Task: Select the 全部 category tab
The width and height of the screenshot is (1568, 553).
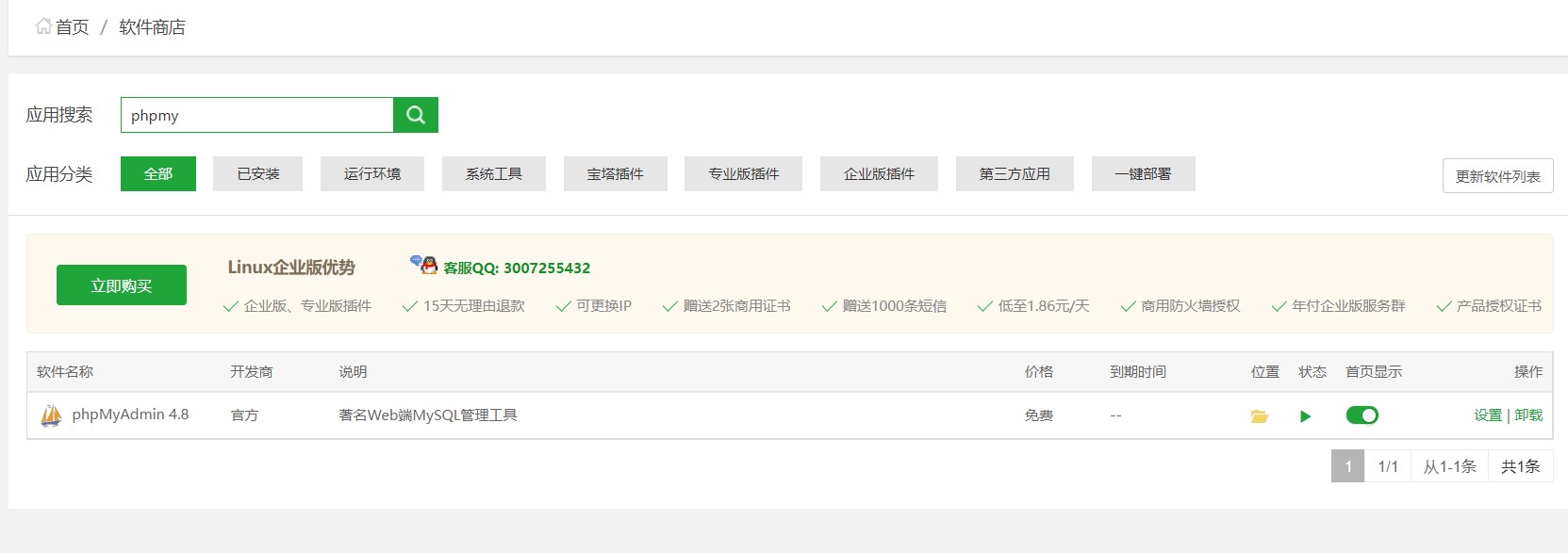Action: point(158,174)
